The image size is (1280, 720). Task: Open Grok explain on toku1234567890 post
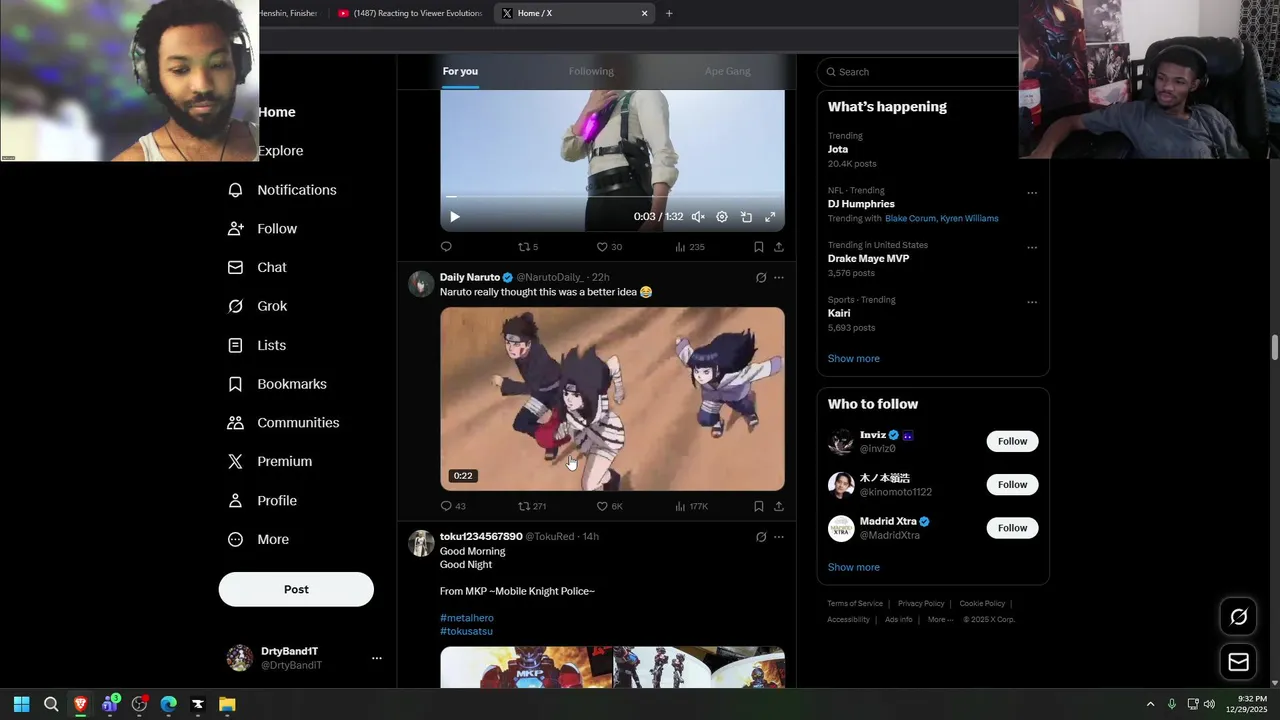click(761, 537)
